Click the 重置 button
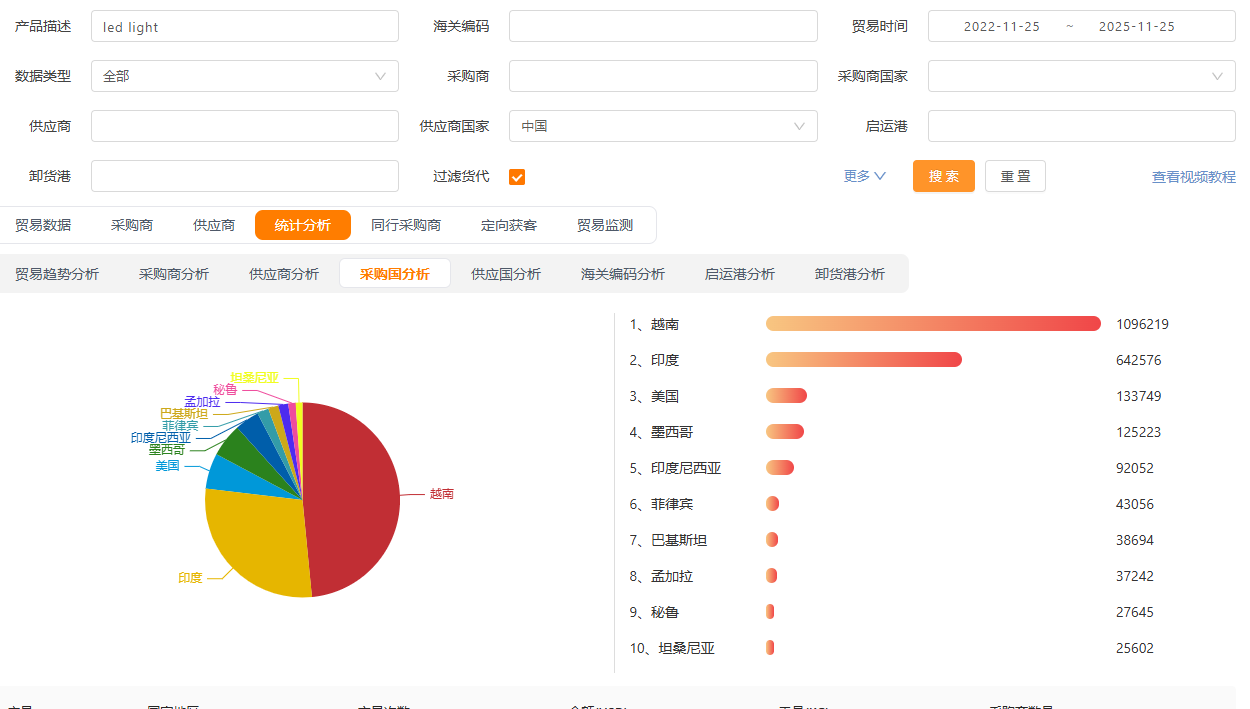 (x=1015, y=176)
